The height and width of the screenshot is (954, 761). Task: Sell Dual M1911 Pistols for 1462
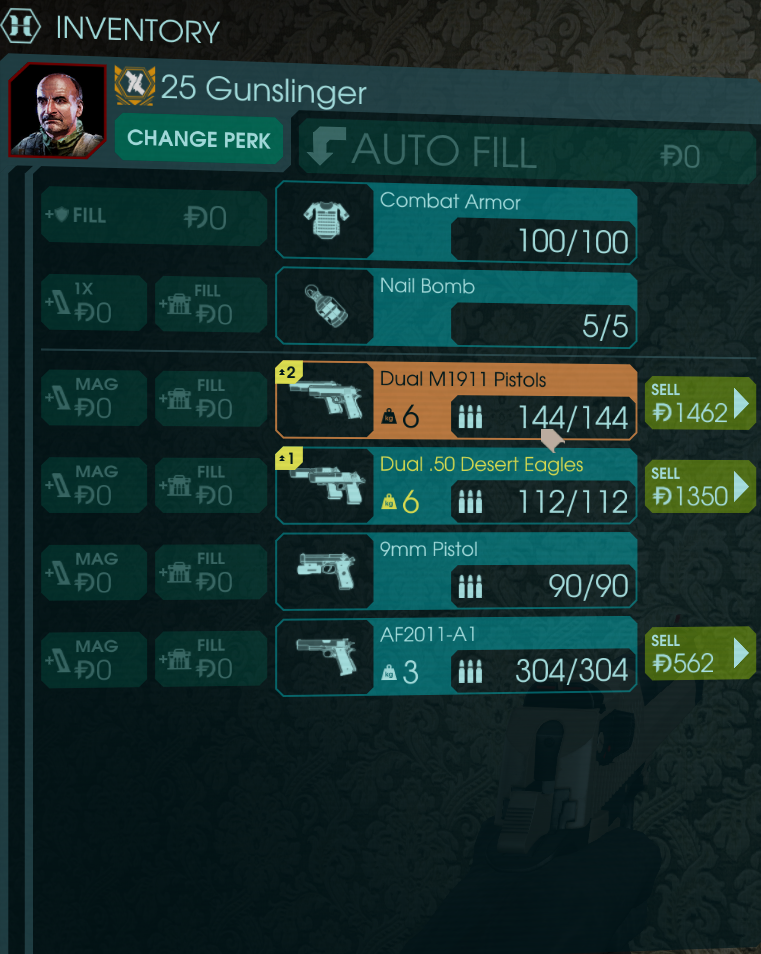(700, 403)
